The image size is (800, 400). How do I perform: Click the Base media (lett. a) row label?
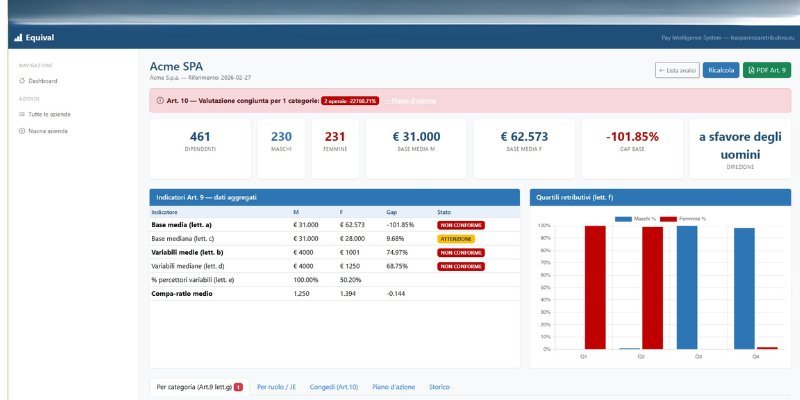tap(181, 225)
